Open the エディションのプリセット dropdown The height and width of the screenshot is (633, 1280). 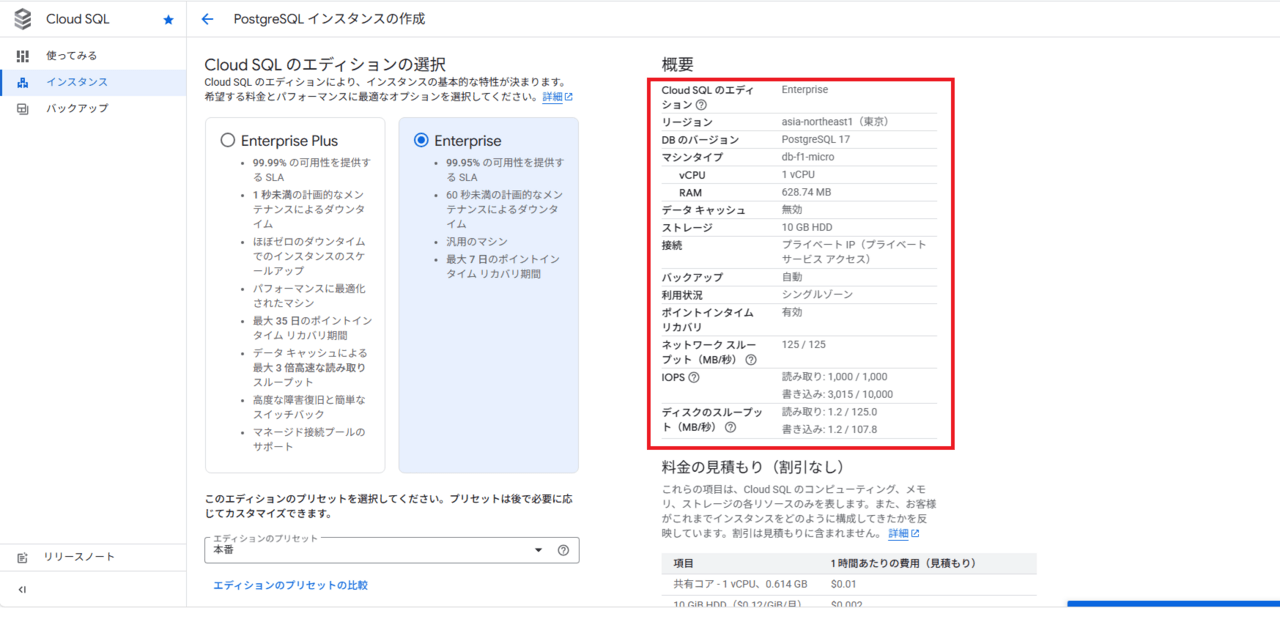390,550
